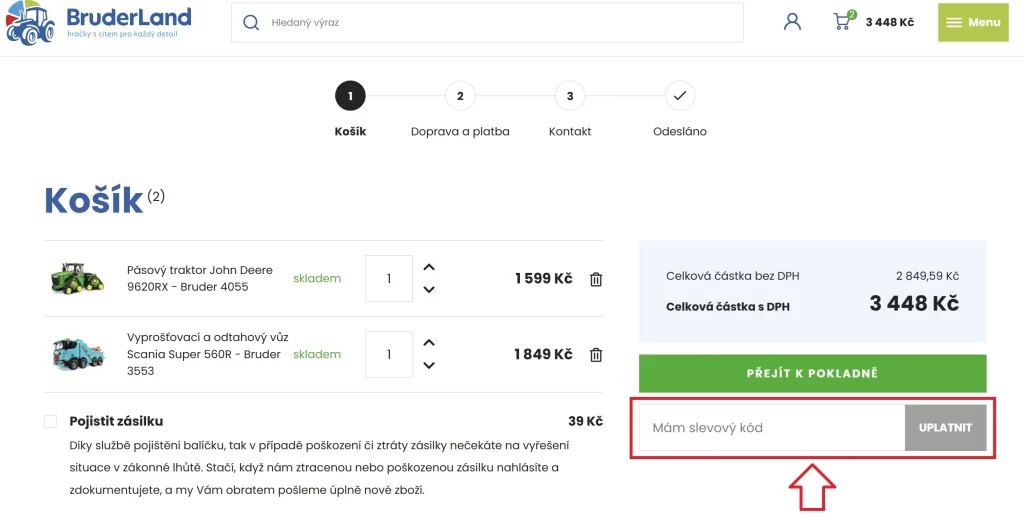Open John Deere tractor product thumbnail
The width and height of the screenshot is (1024, 516).
[78, 278]
